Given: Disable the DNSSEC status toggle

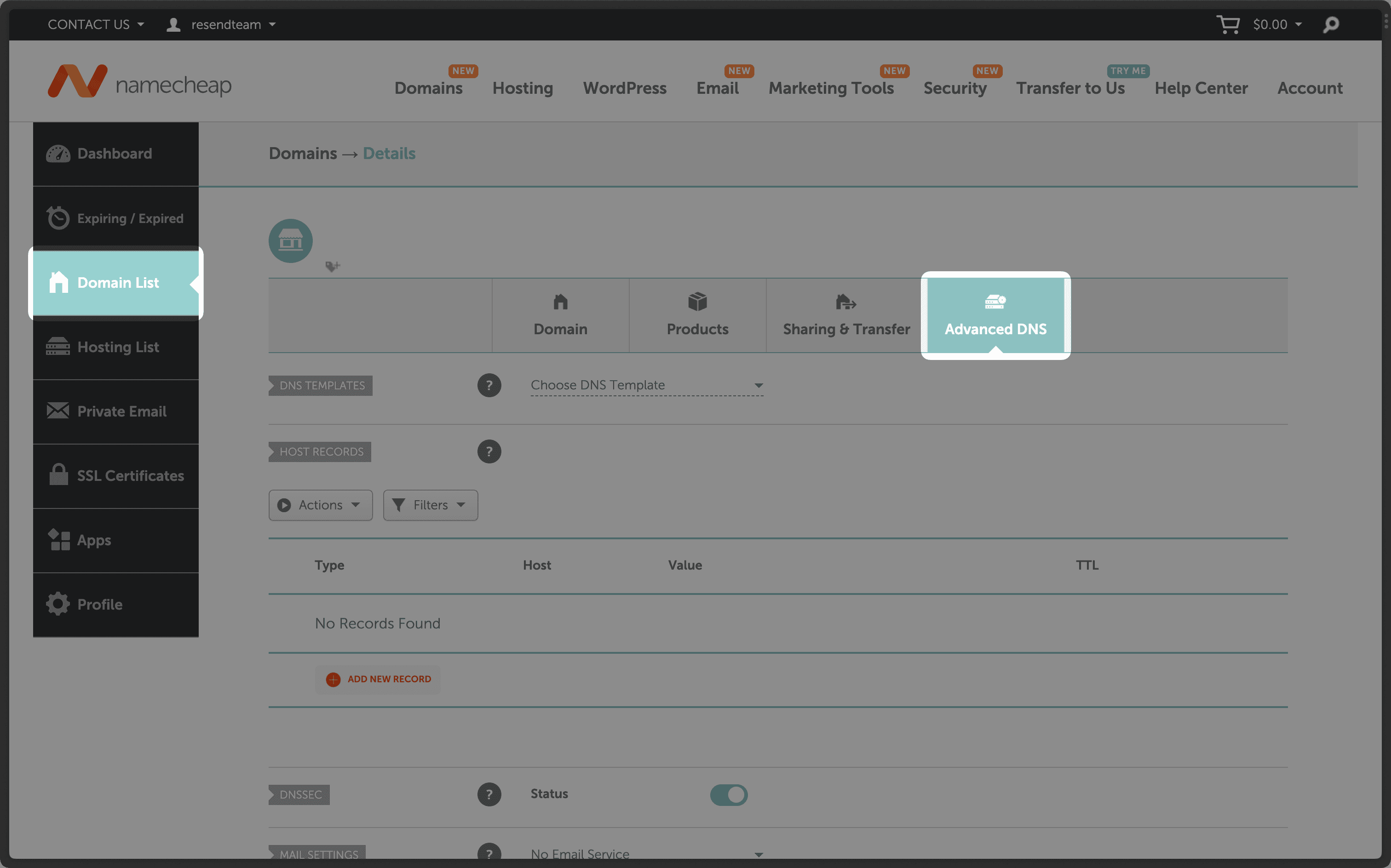Looking at the screenshot, I should [x=729, y=794].
